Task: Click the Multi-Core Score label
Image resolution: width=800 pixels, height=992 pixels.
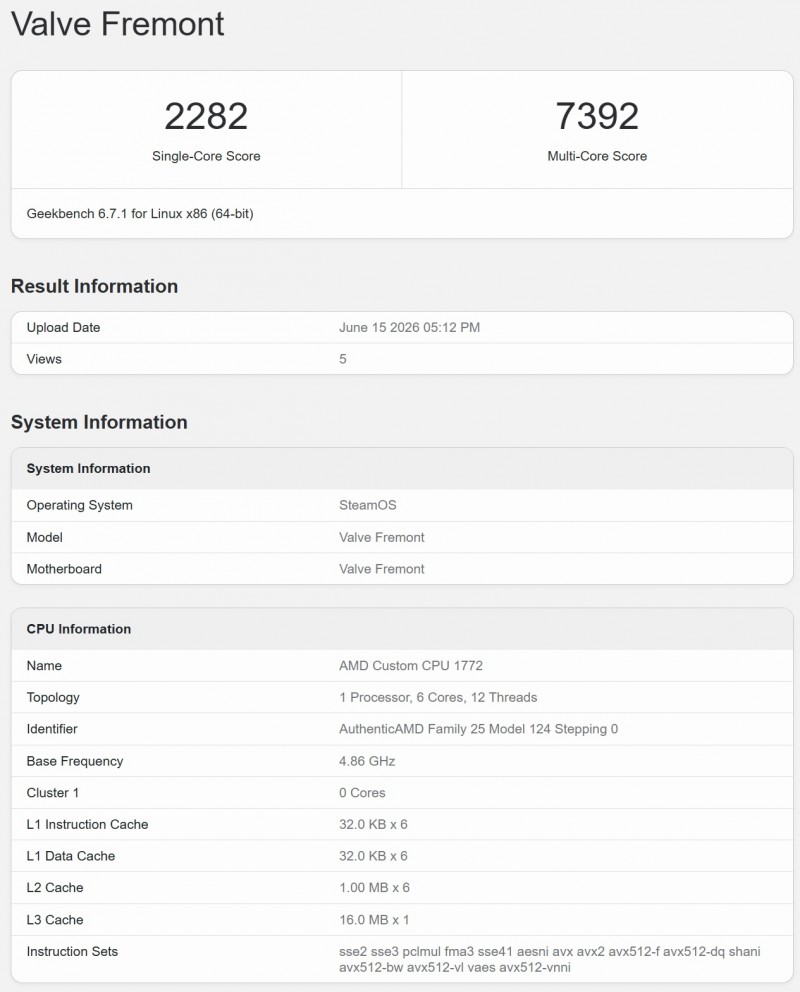Action: [x=597, y=156]
